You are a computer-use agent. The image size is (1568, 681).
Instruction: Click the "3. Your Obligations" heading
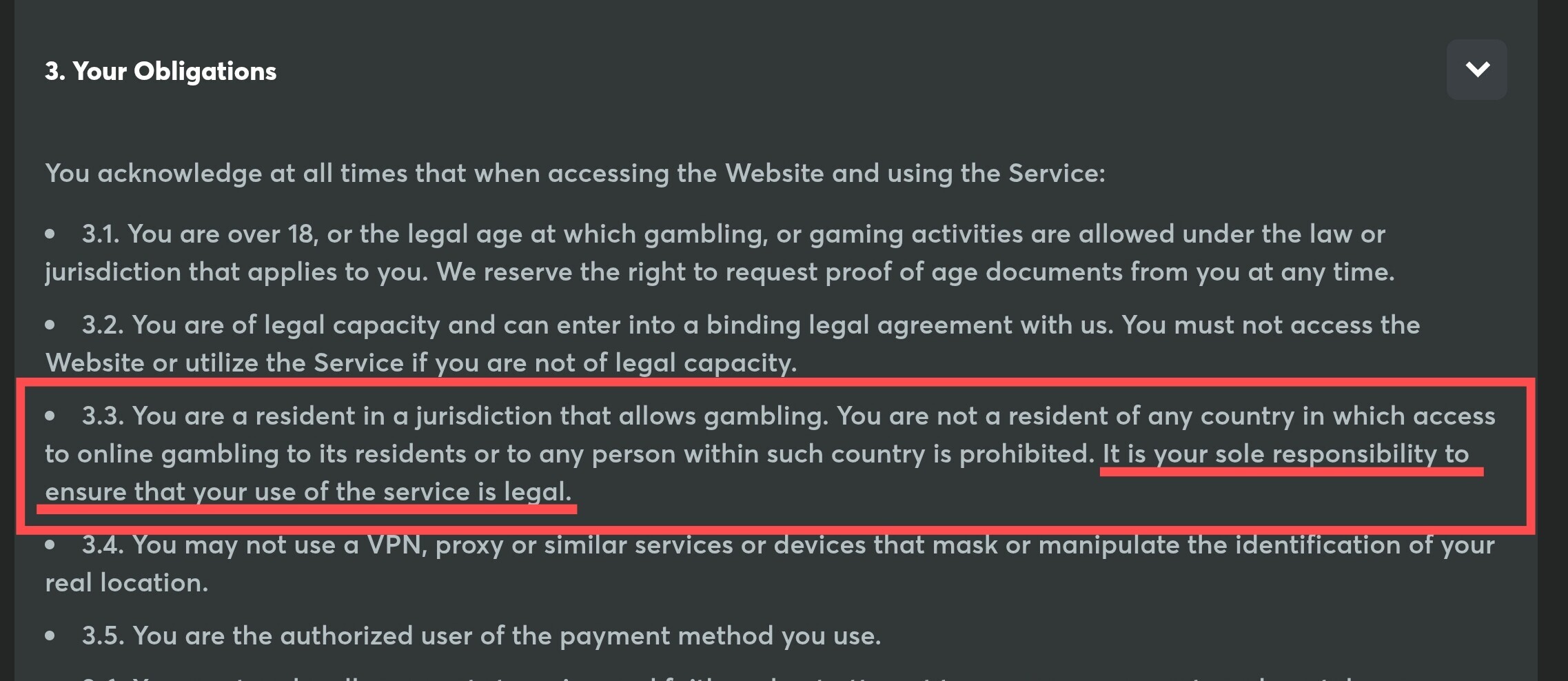click(161, 71)
